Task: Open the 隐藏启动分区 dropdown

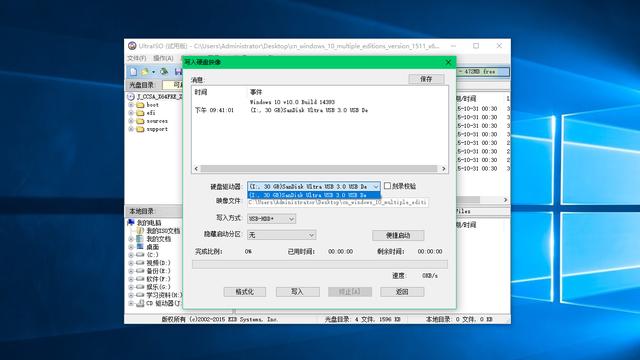Action: click(281, 235)
